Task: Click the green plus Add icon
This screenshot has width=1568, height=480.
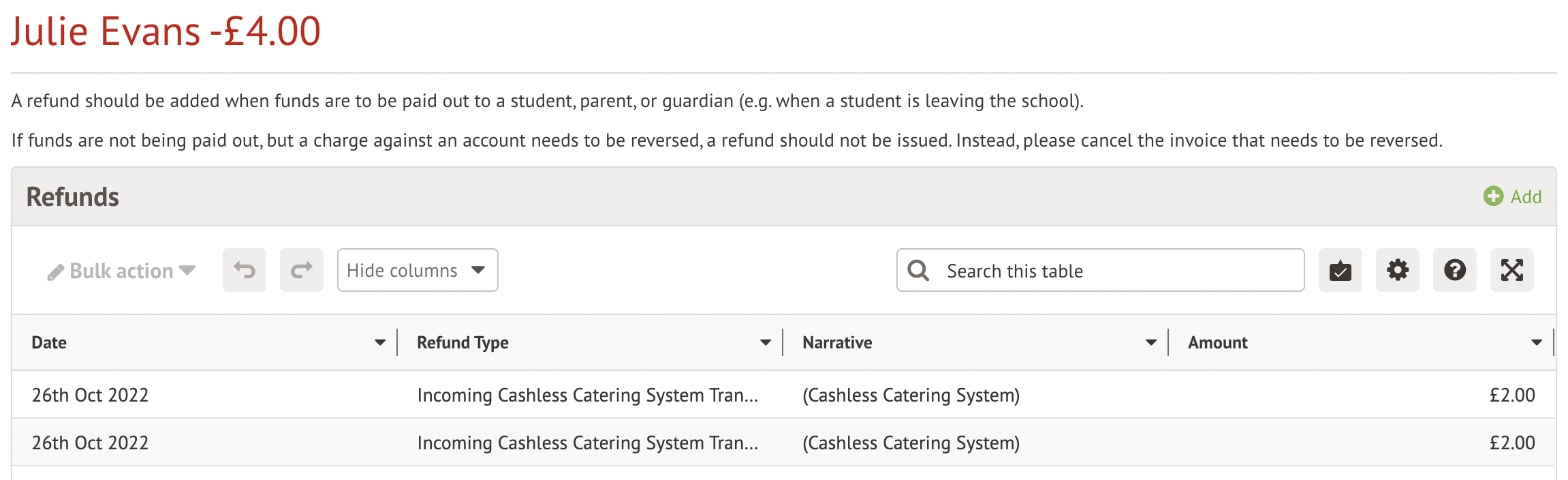Action: point(1493,196)
